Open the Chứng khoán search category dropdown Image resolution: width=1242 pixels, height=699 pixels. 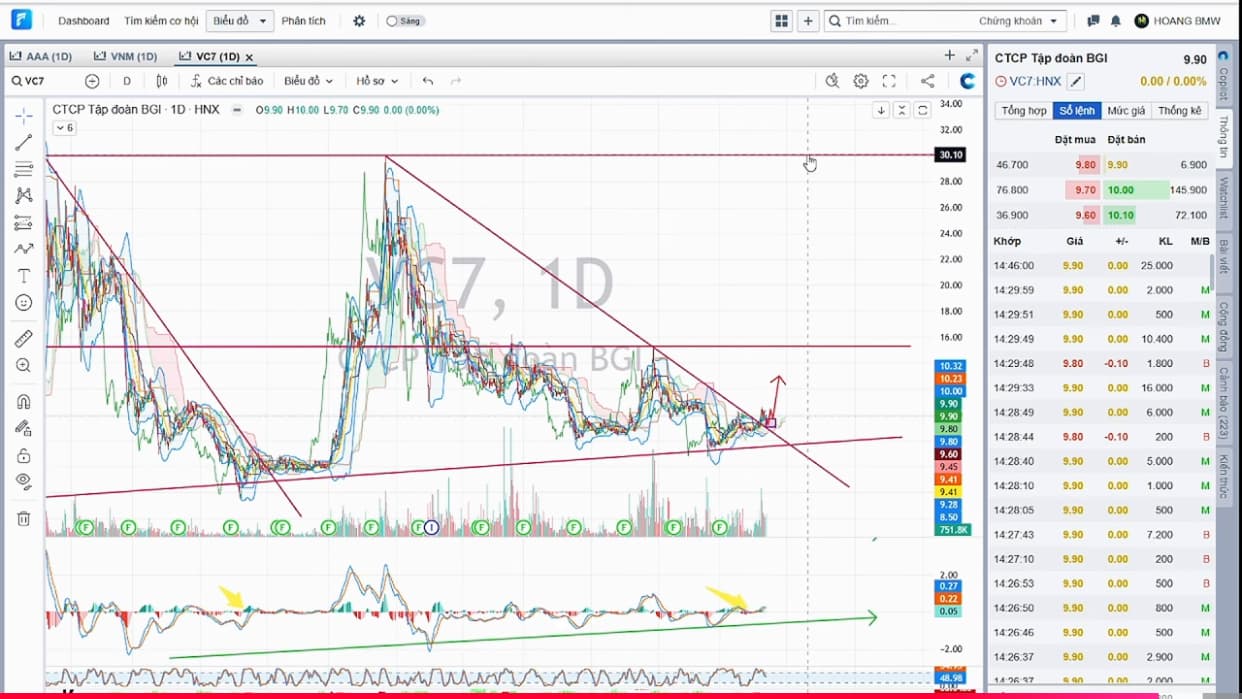point(1018,21)
